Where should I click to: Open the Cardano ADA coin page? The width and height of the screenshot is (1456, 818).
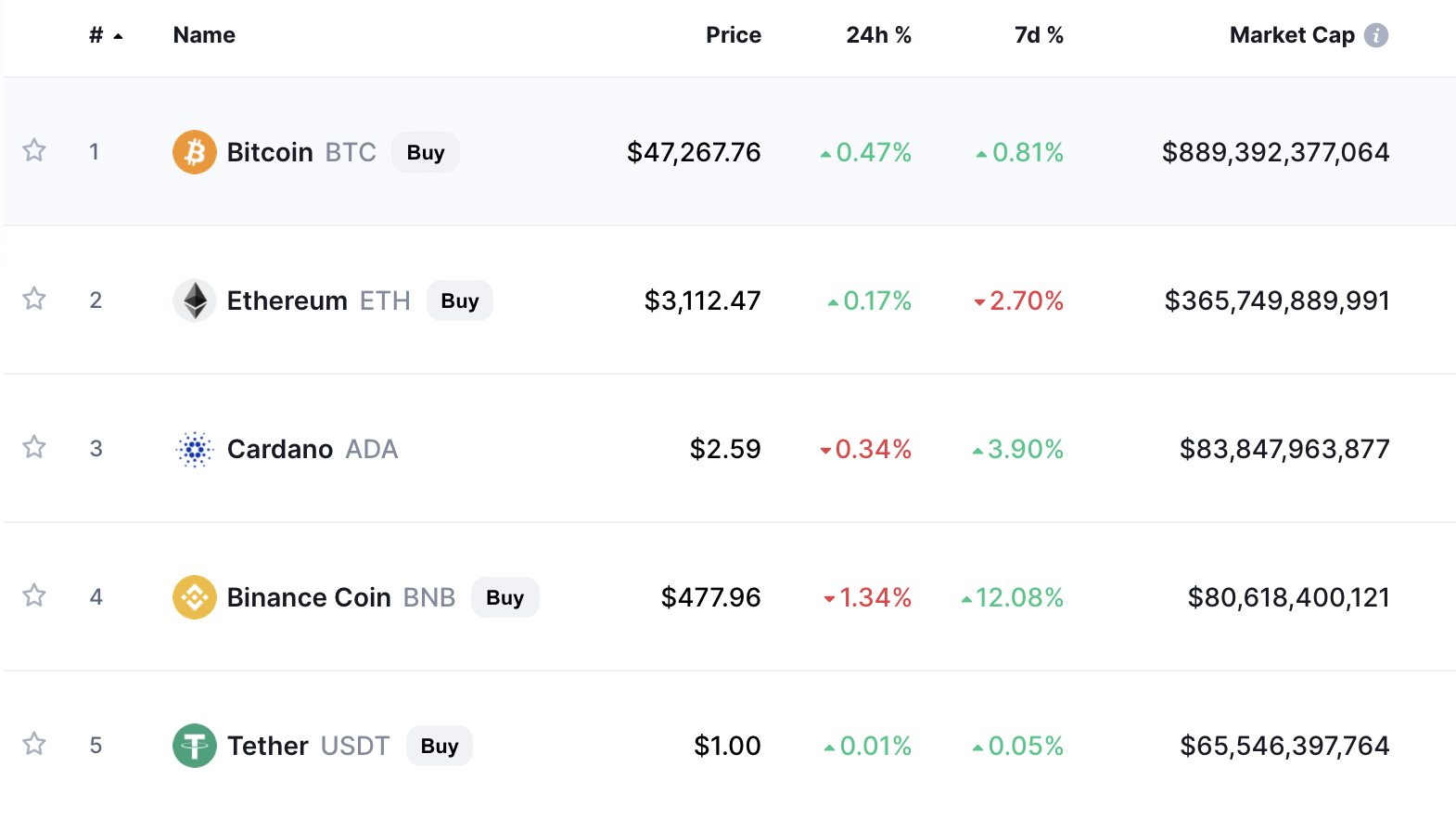point(313,449)
